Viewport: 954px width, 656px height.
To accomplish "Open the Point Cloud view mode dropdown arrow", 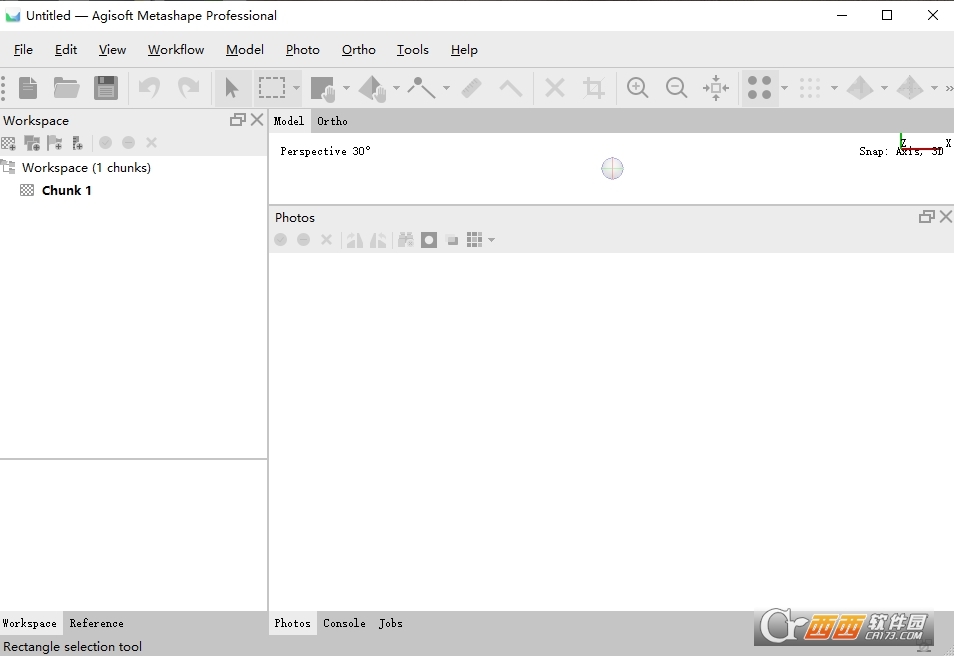I will [784, 88].
